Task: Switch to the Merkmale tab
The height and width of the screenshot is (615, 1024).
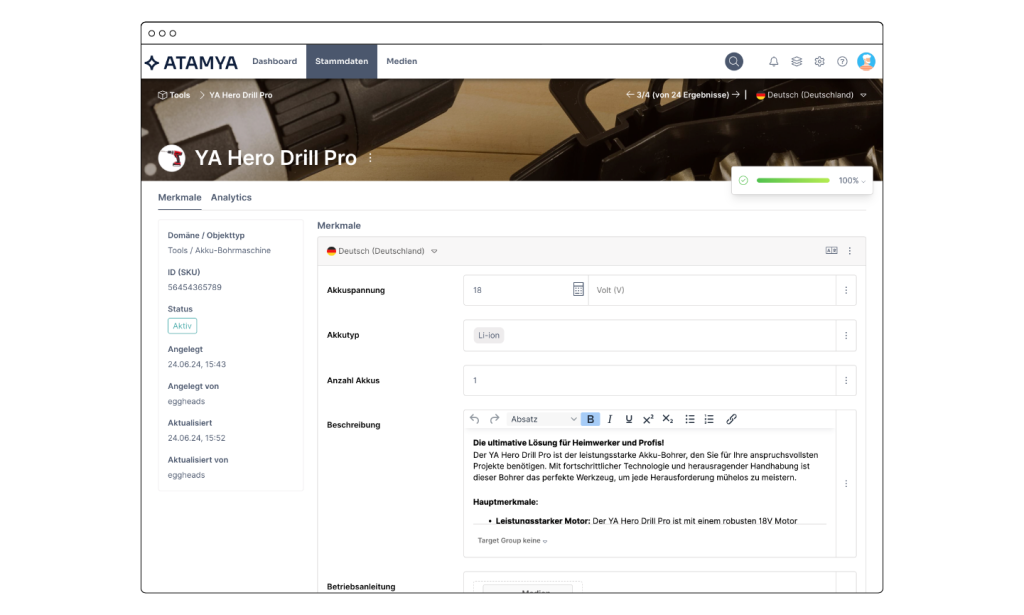Action: click(180, 197)
